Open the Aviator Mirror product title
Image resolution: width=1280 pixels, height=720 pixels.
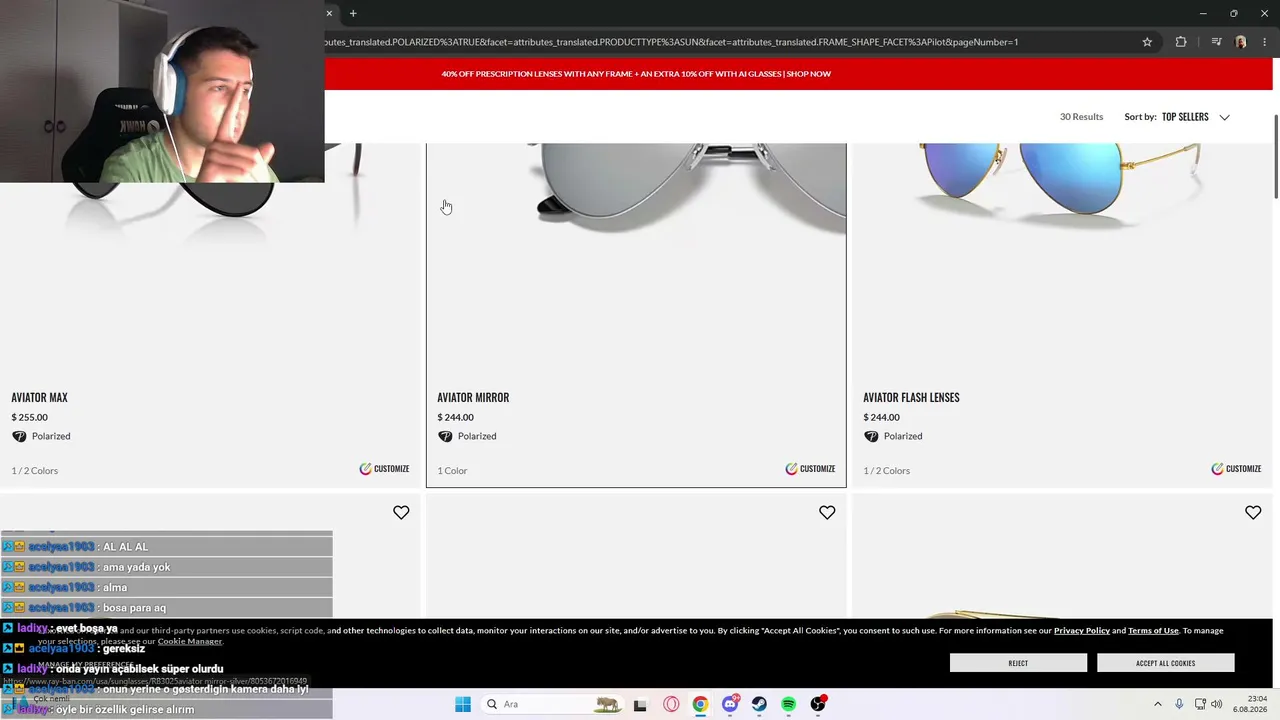tap(473, 397)
